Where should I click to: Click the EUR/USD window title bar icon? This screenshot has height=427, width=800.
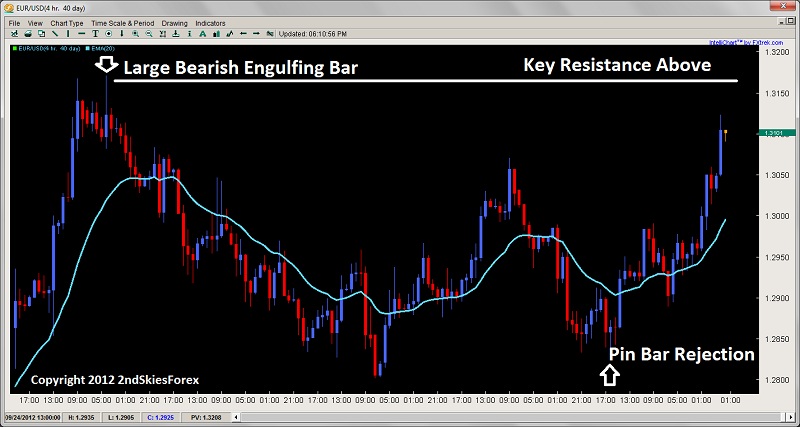pyautogui.click(x=9, y=7)
